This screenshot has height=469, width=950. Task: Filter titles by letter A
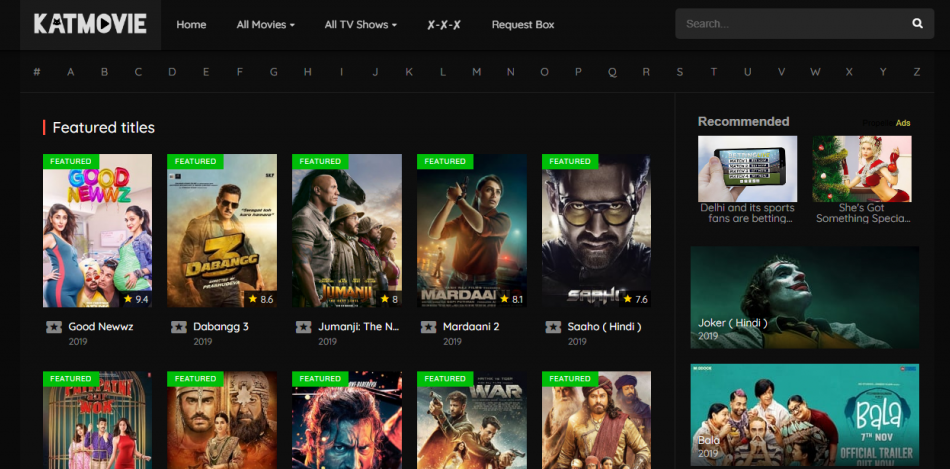(71, 72)
